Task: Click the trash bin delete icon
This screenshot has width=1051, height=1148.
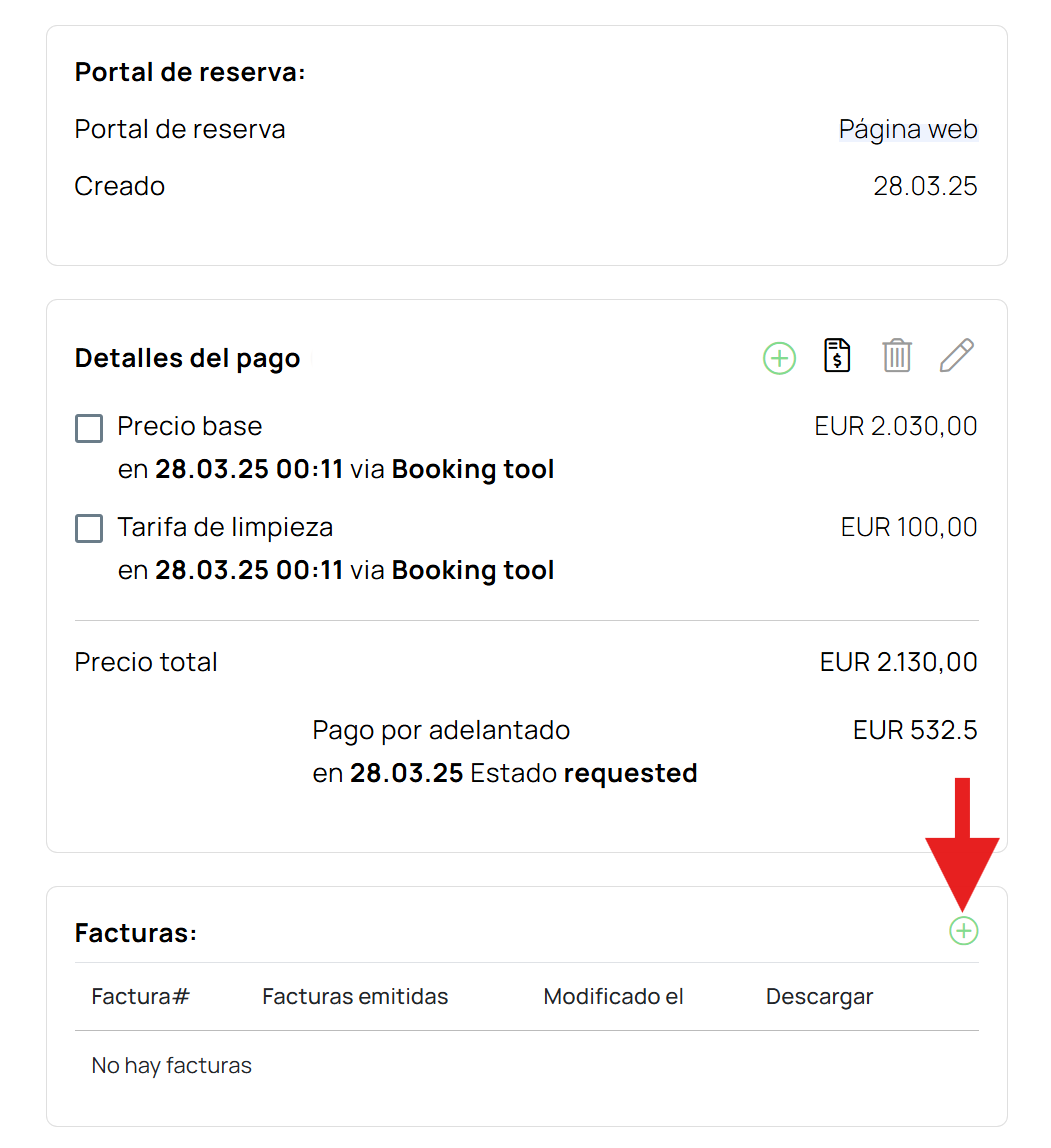Action: tap(897, 356)
